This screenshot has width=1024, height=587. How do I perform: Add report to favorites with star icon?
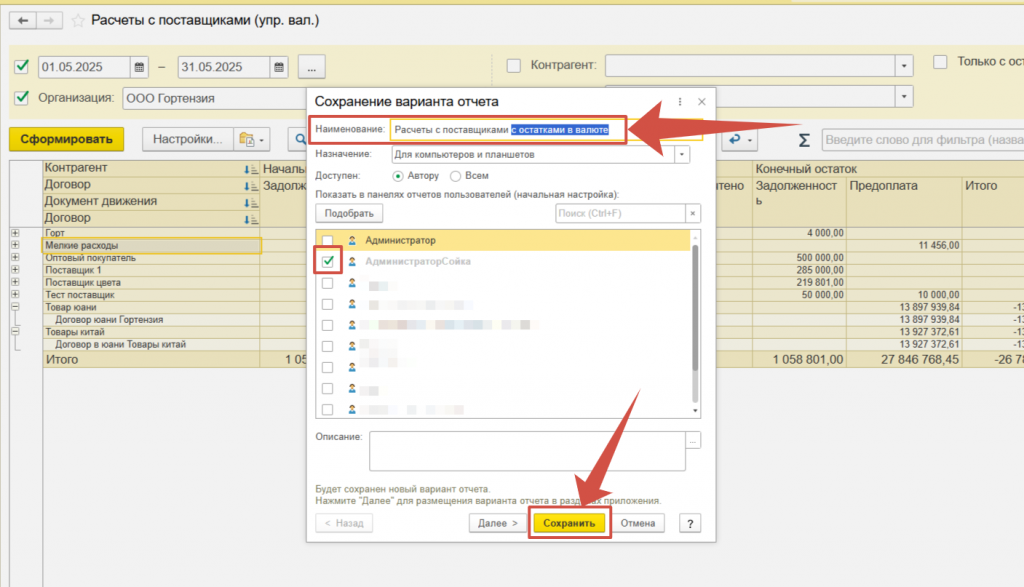(x=78, y=20)
